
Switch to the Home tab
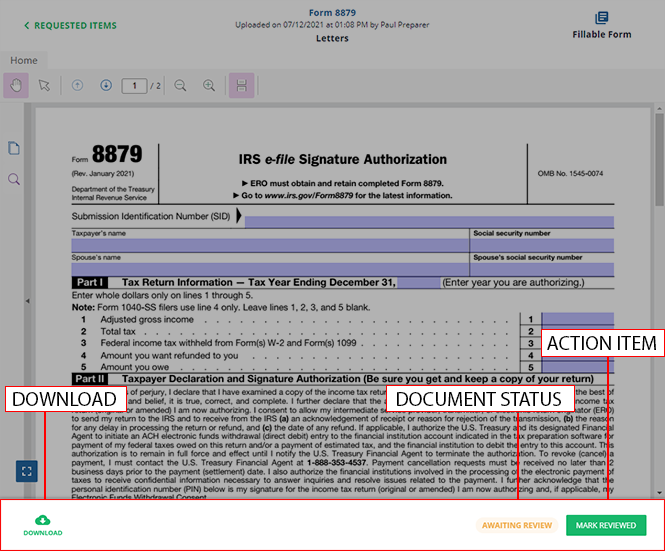coord(24,60)
